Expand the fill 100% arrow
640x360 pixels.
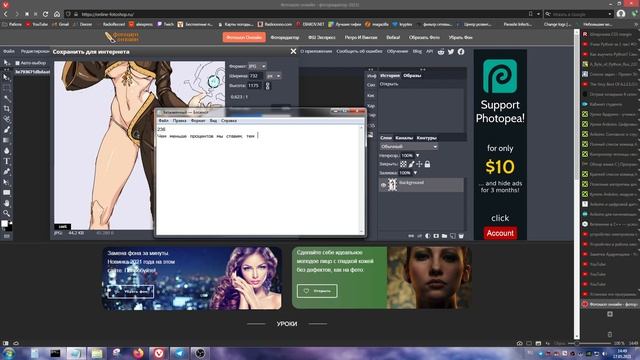pyautogui.click(x=415, y=173)
